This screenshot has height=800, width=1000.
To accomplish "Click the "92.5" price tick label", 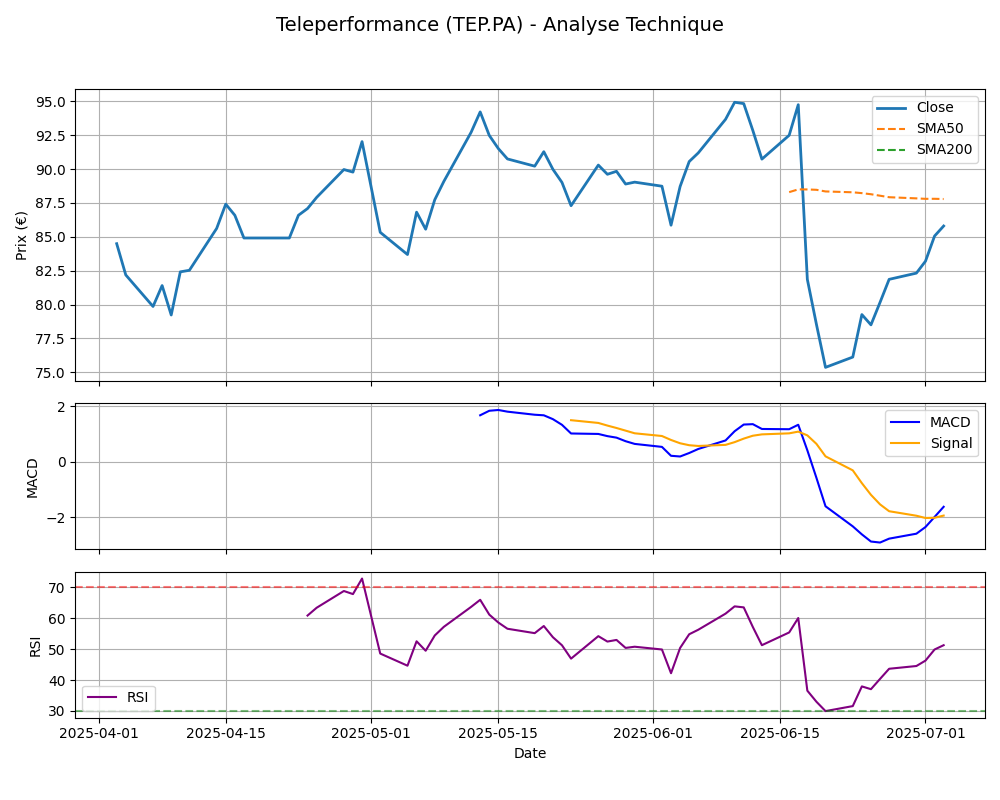I will pyautogui.click(x=52, y=136).
